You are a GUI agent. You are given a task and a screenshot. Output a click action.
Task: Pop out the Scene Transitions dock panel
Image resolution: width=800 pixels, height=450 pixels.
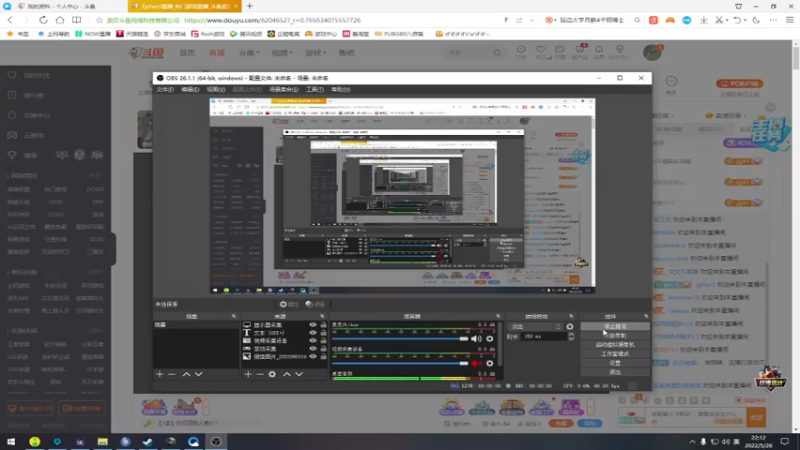tap(571, 316)
